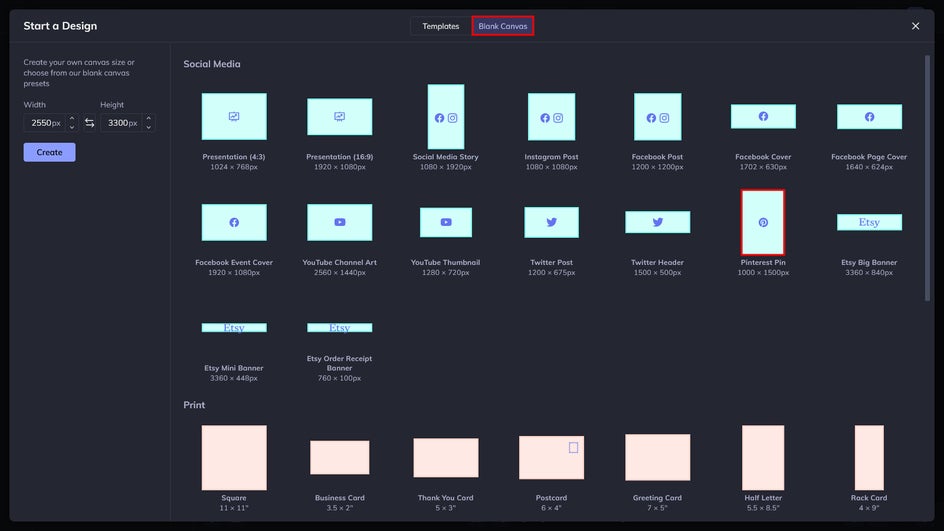Select the Blank Canvas tab

click(503, 26)
